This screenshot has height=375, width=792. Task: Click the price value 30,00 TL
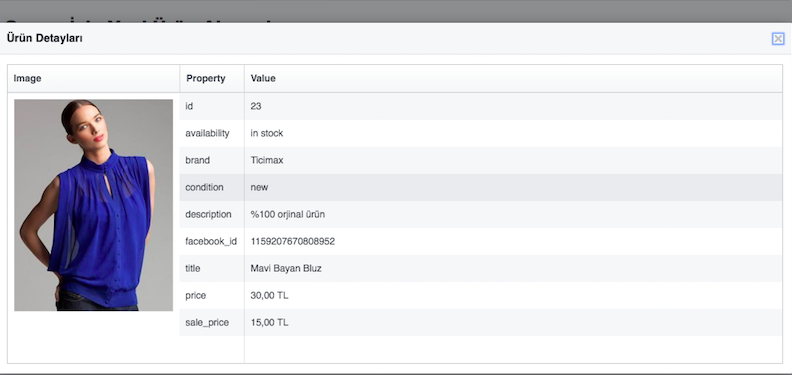click(x=269, y=296)
